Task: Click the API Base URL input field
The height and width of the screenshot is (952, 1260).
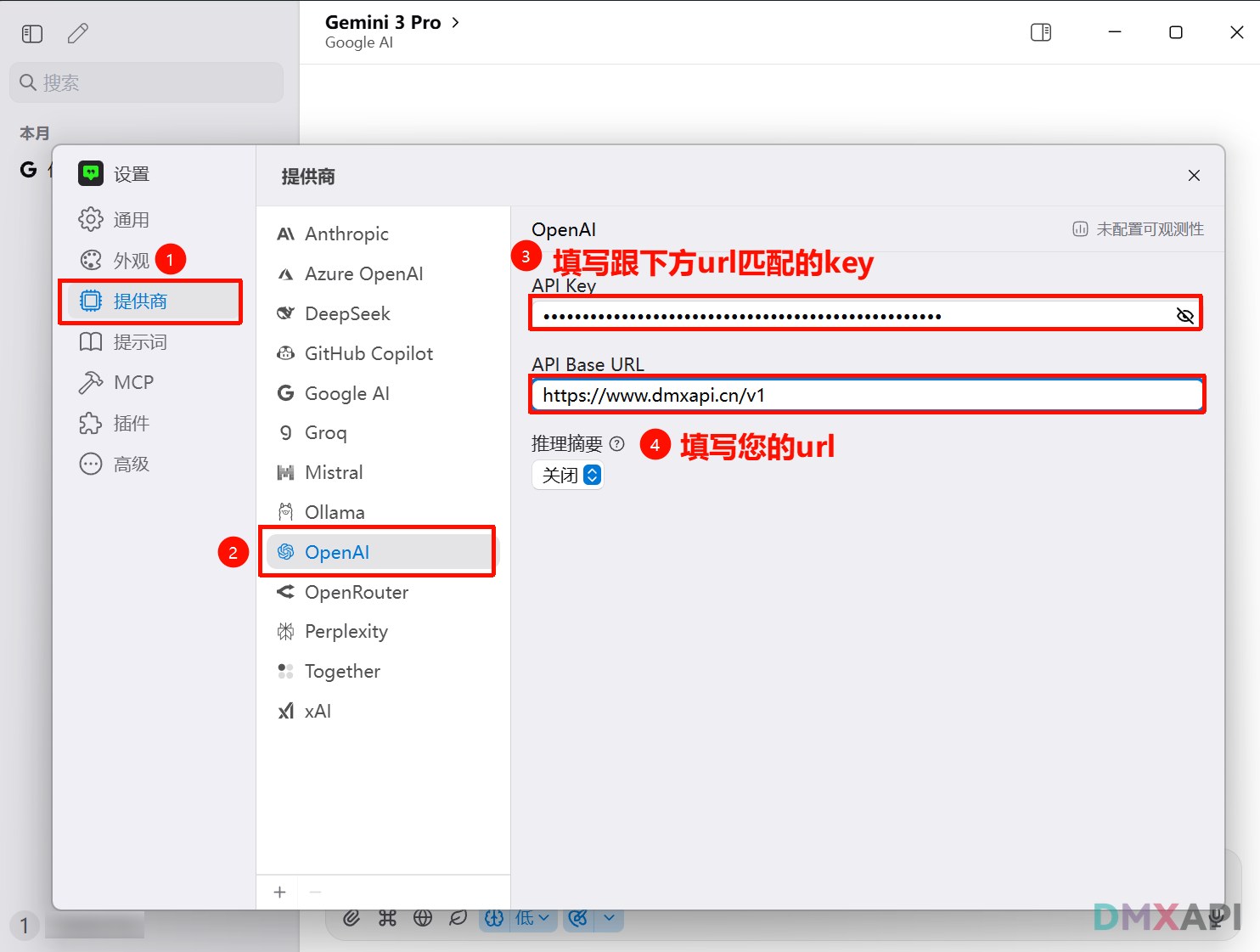Action: click(x=866, y=395)
